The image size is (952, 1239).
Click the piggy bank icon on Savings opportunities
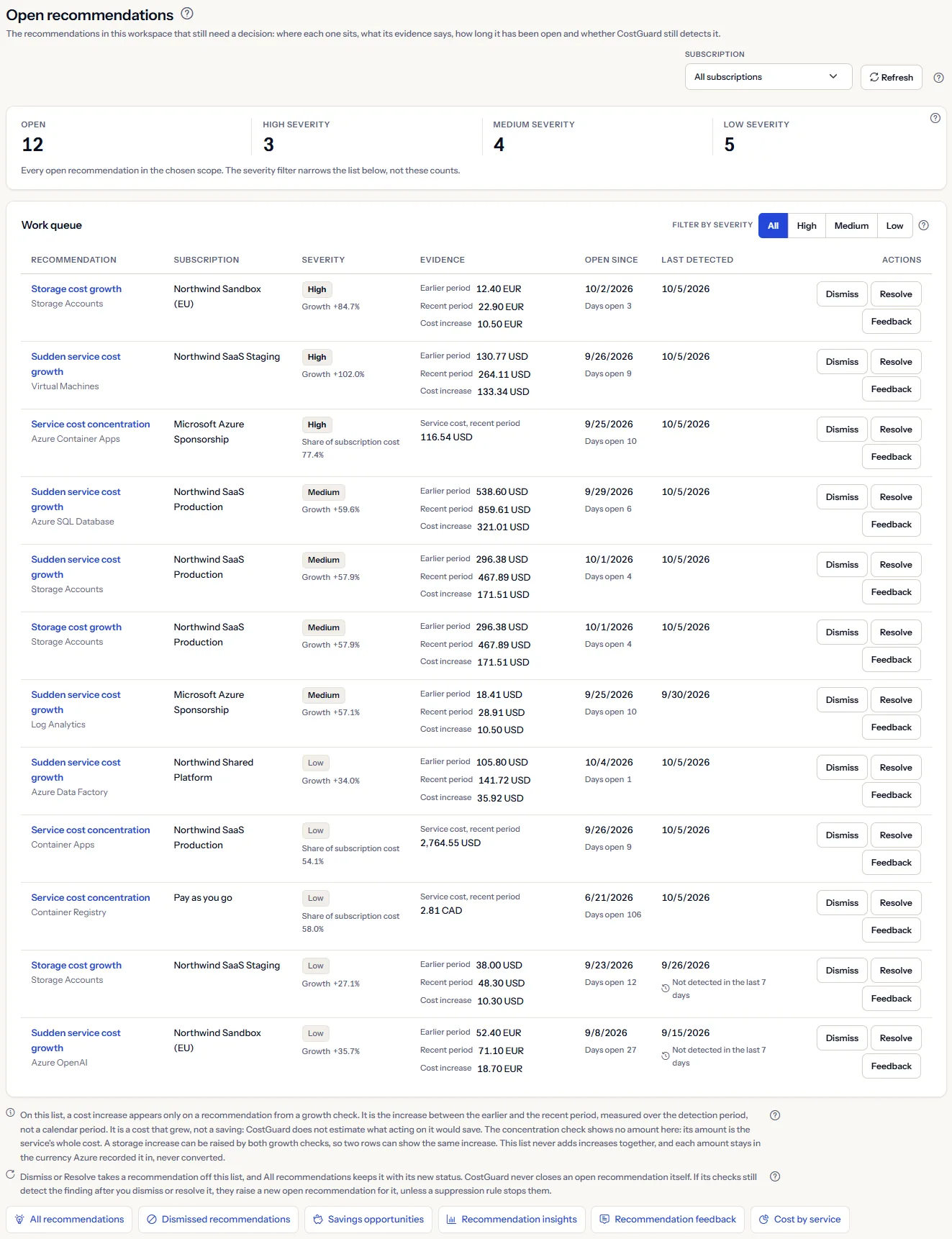[x=318, y=1219]
